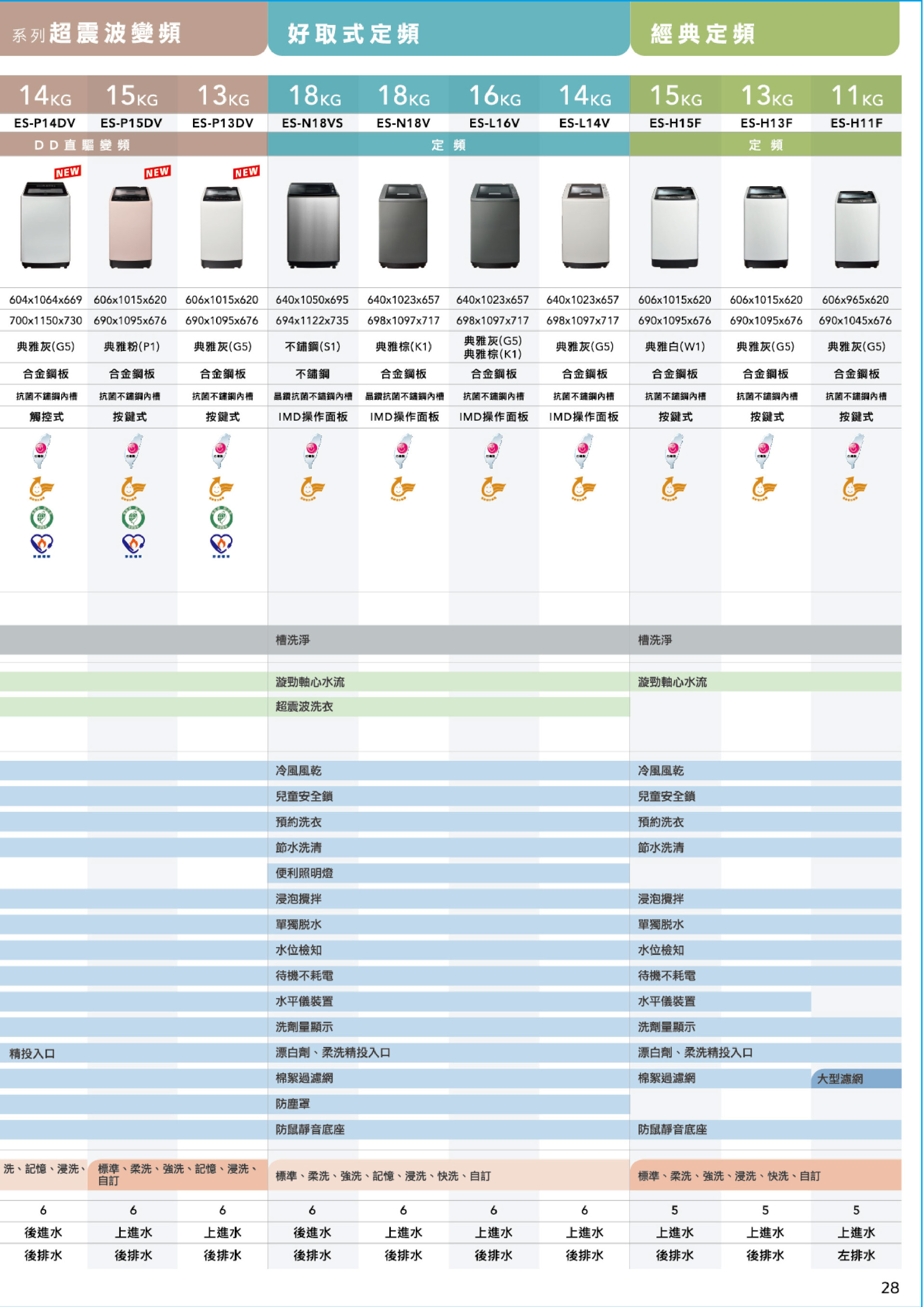The width and height of the screenshot is (924, 1307).
Task: Click the pink ES-P15DV washer image
Action: click(x=131, y=227)
